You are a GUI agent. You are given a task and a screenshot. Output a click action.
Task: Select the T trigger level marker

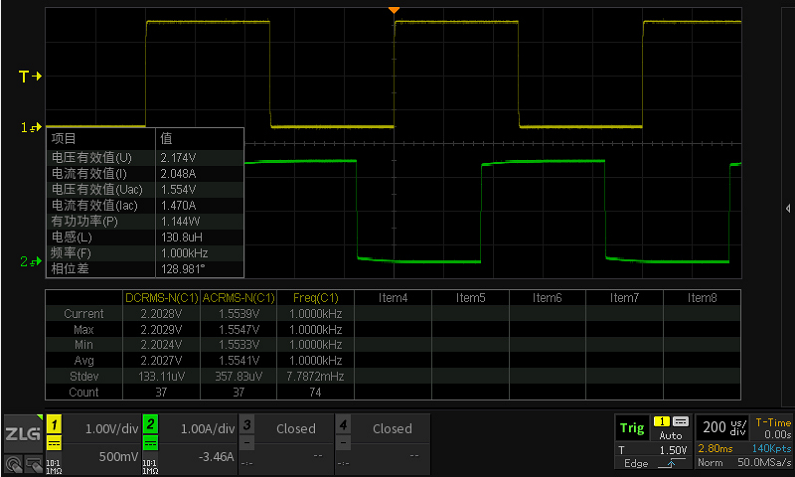coord(30,77)
